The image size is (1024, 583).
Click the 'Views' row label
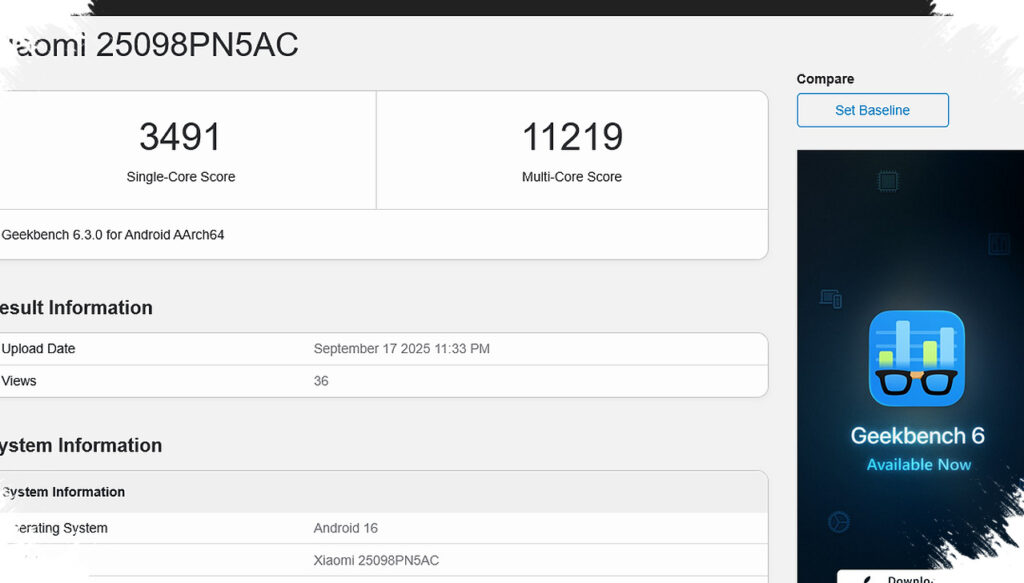point(18,381)
